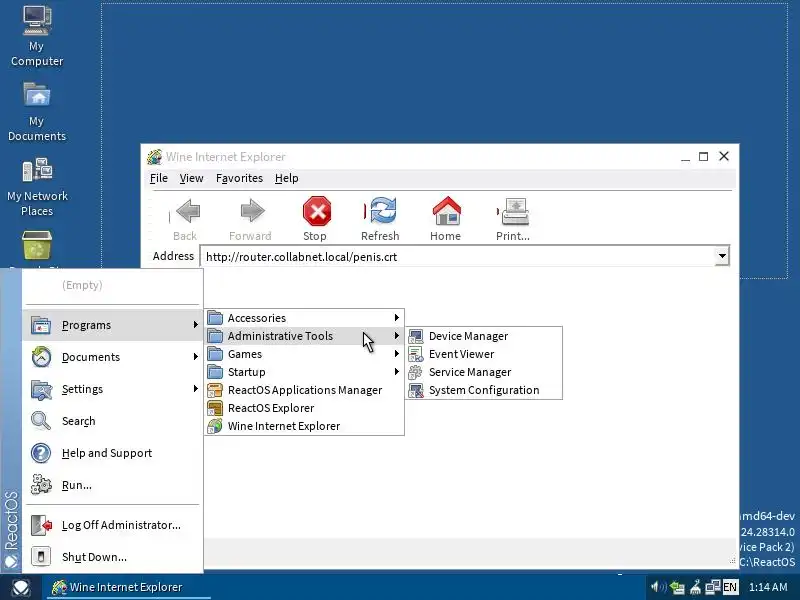Screen dimensions: 800x600
Task: Maximize the Wine Internet Explorer window
Action: (x=704, y=157)
